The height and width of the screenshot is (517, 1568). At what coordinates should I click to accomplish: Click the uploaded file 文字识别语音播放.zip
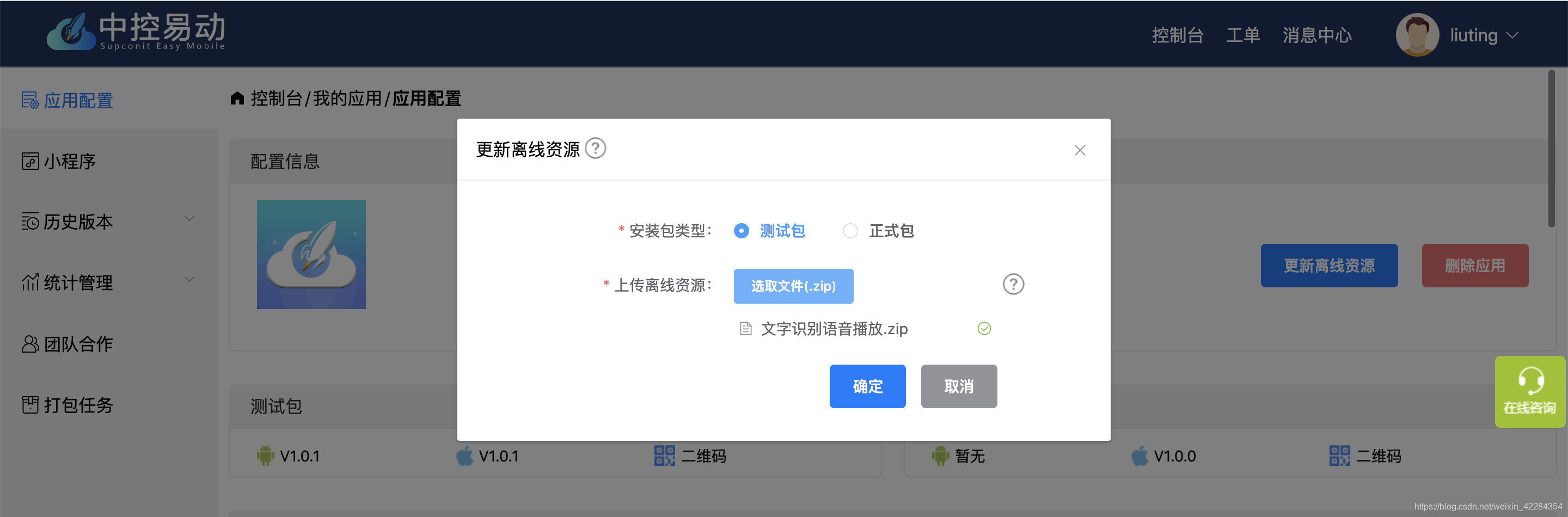(x=834, y=329)
